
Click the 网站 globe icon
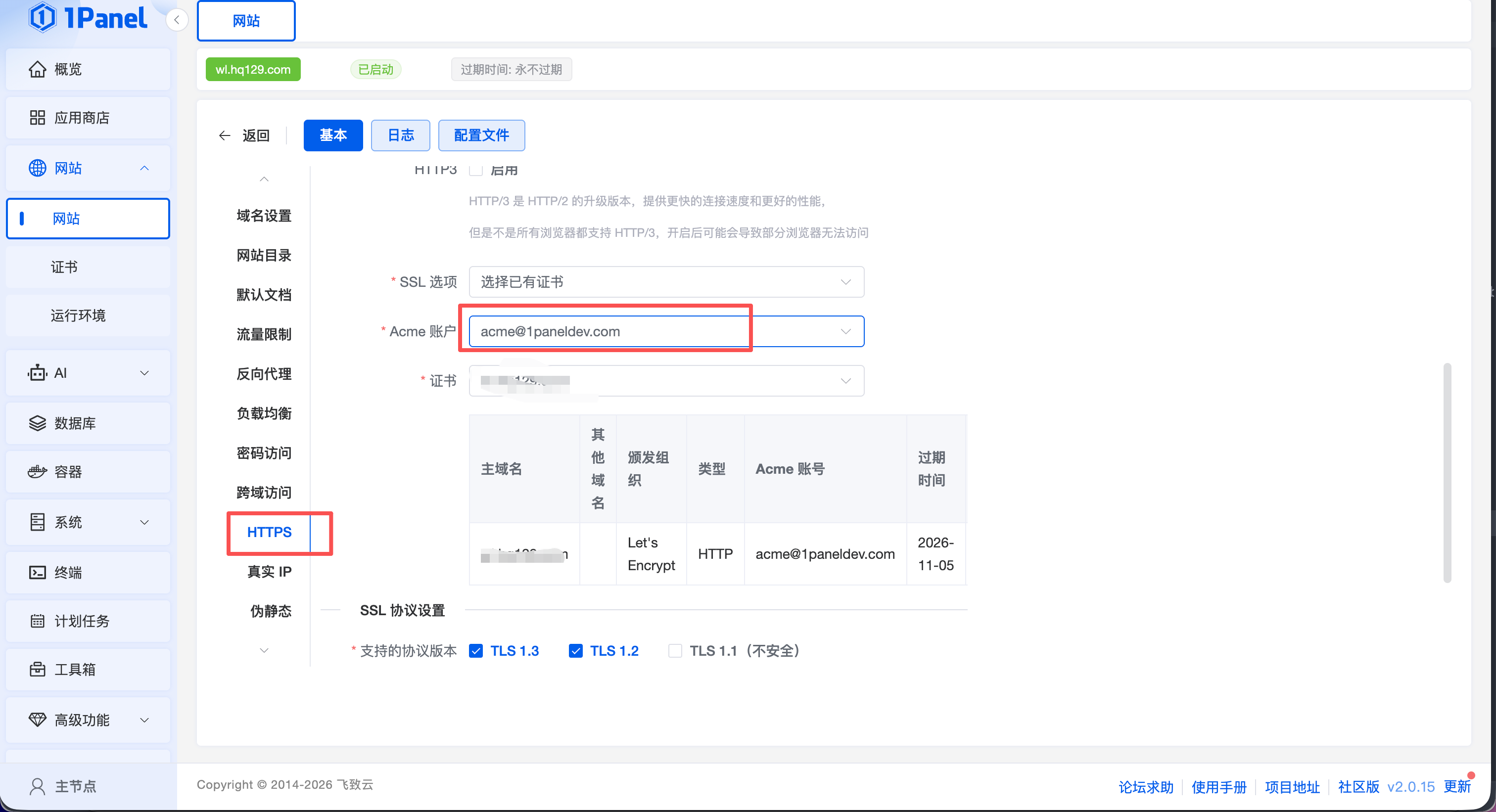pyautogui.click(x=37, y=168)
